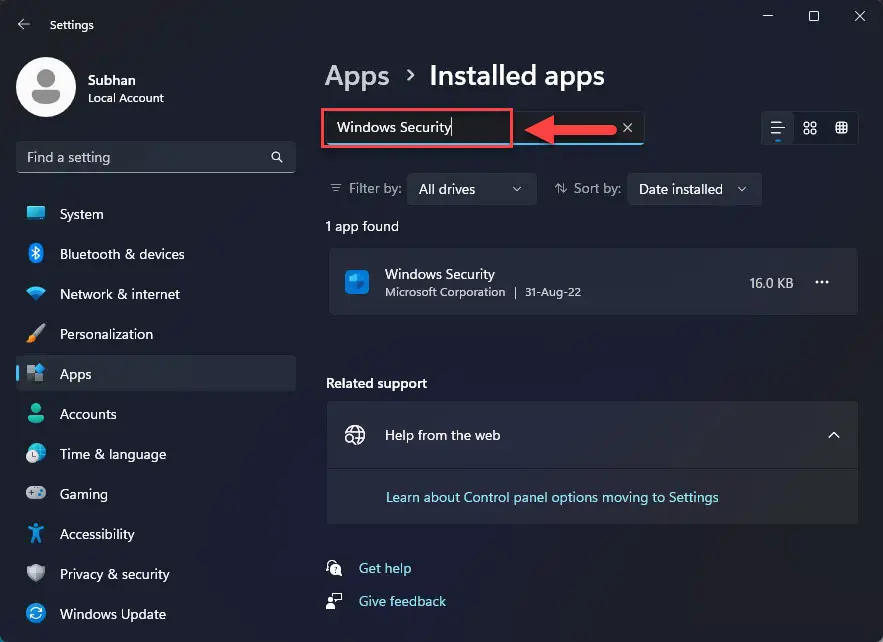Go back using the Settings back arrow
The image size is (883, 642).
24,24
